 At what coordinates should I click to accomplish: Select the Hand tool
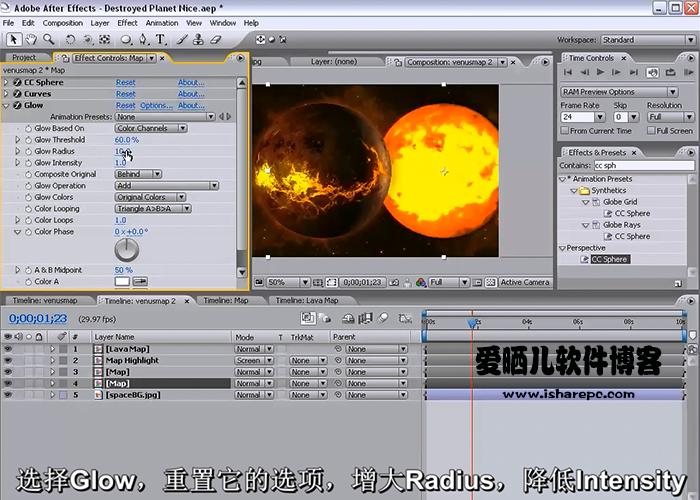31,40
